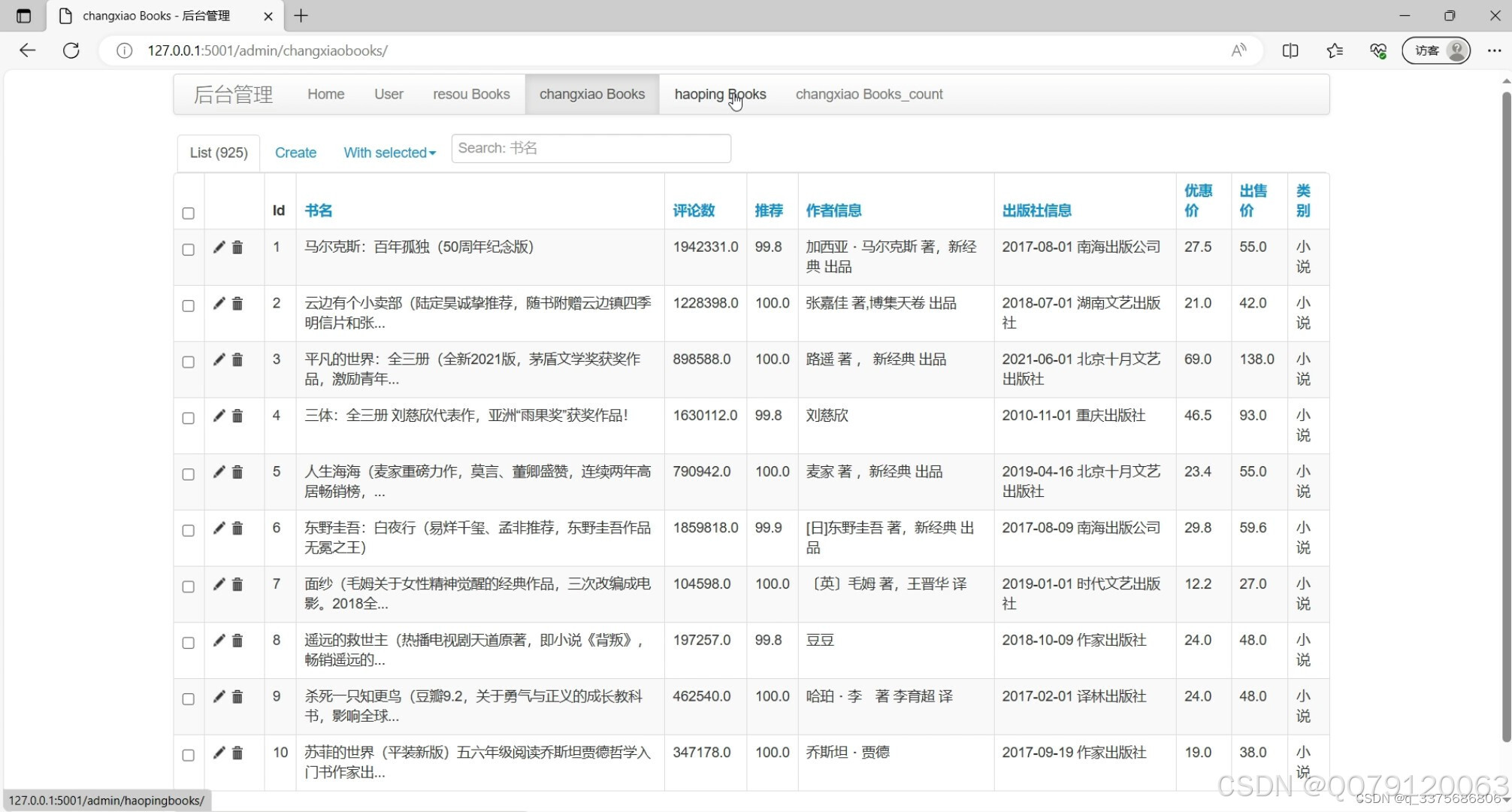
Task: Check the checkbox for 马尔克斯：百年孤独
Action: click(x=188, y=250)
